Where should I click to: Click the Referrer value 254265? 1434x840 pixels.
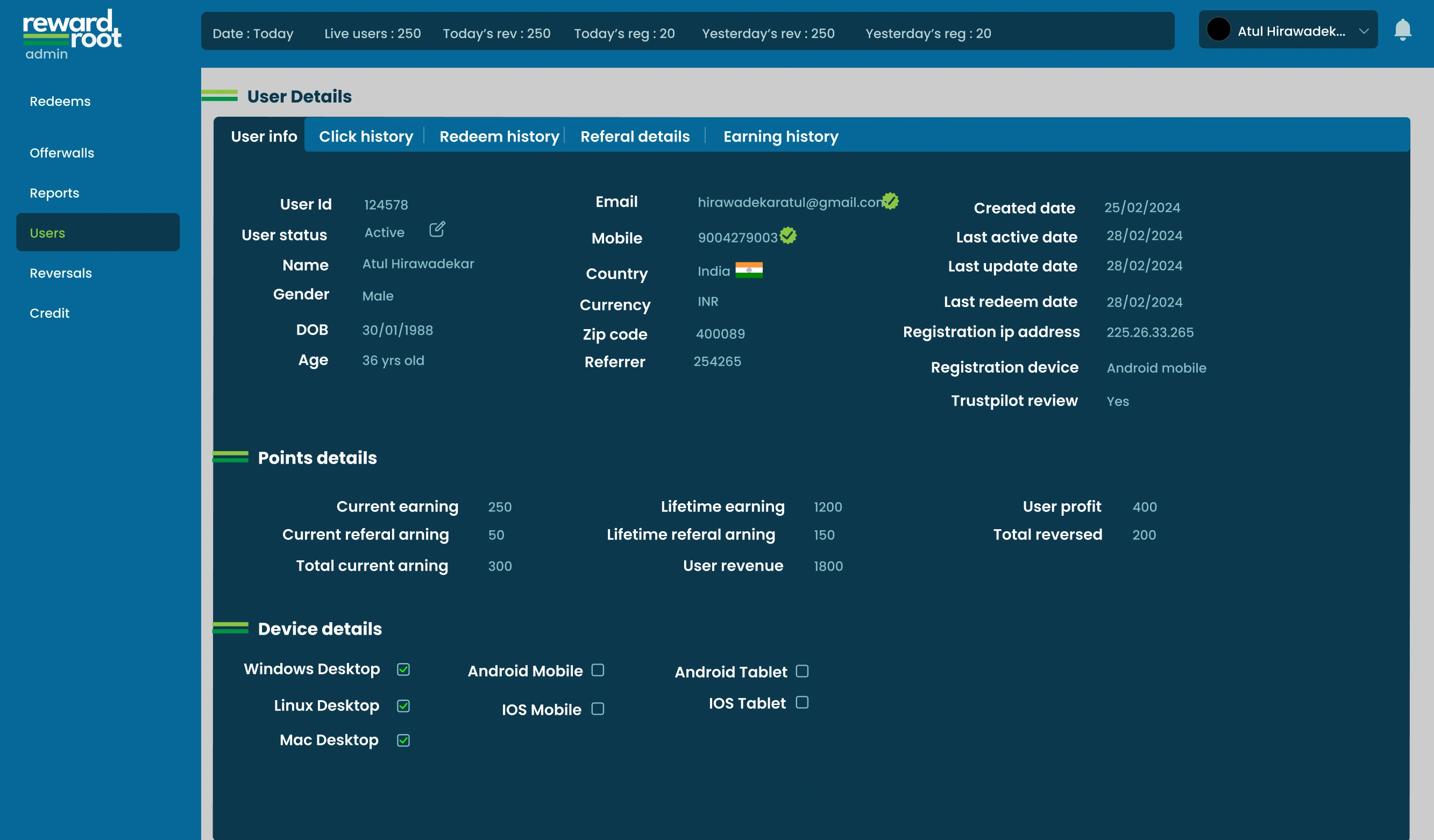pyautogui.click(x=718, y=361)
